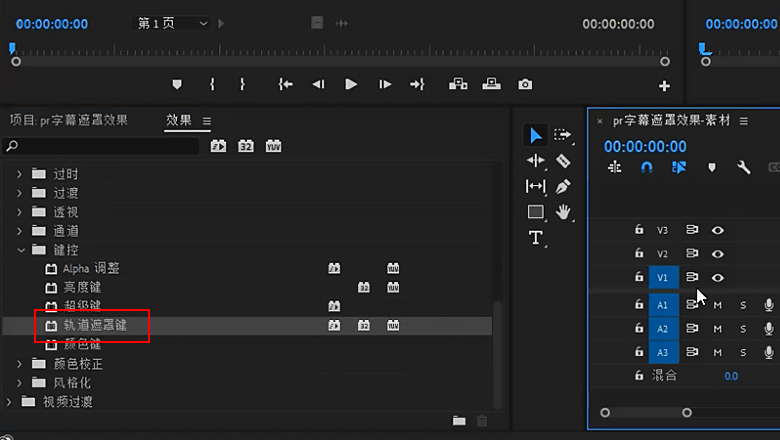Expand the 透视 folder
Viewport: 780px width, 440px height.
pos(19,212)
